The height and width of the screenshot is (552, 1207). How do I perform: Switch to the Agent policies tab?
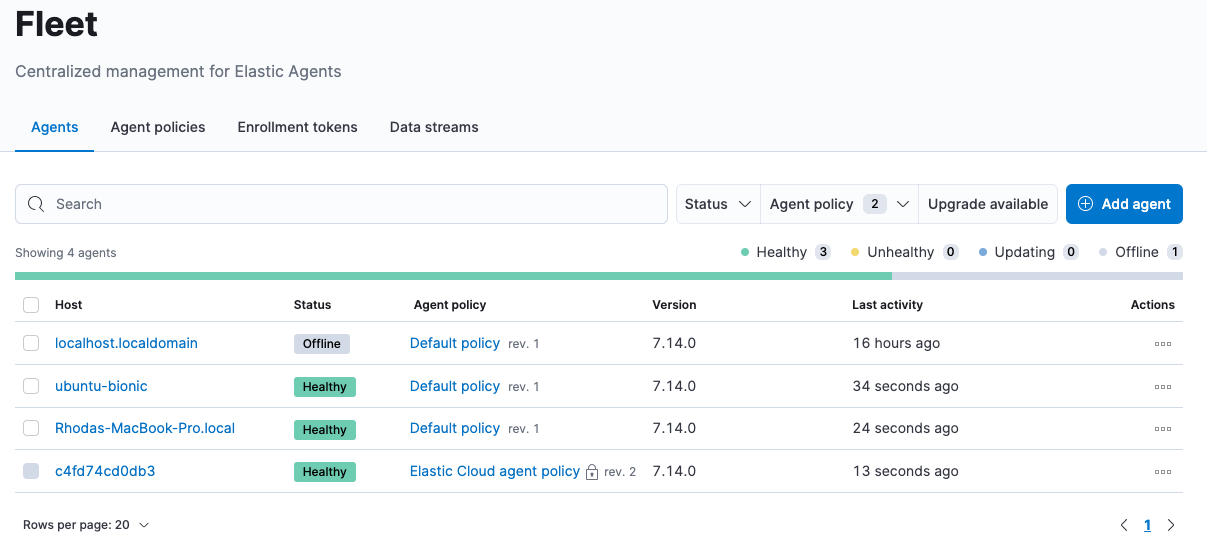coord(158,127)
